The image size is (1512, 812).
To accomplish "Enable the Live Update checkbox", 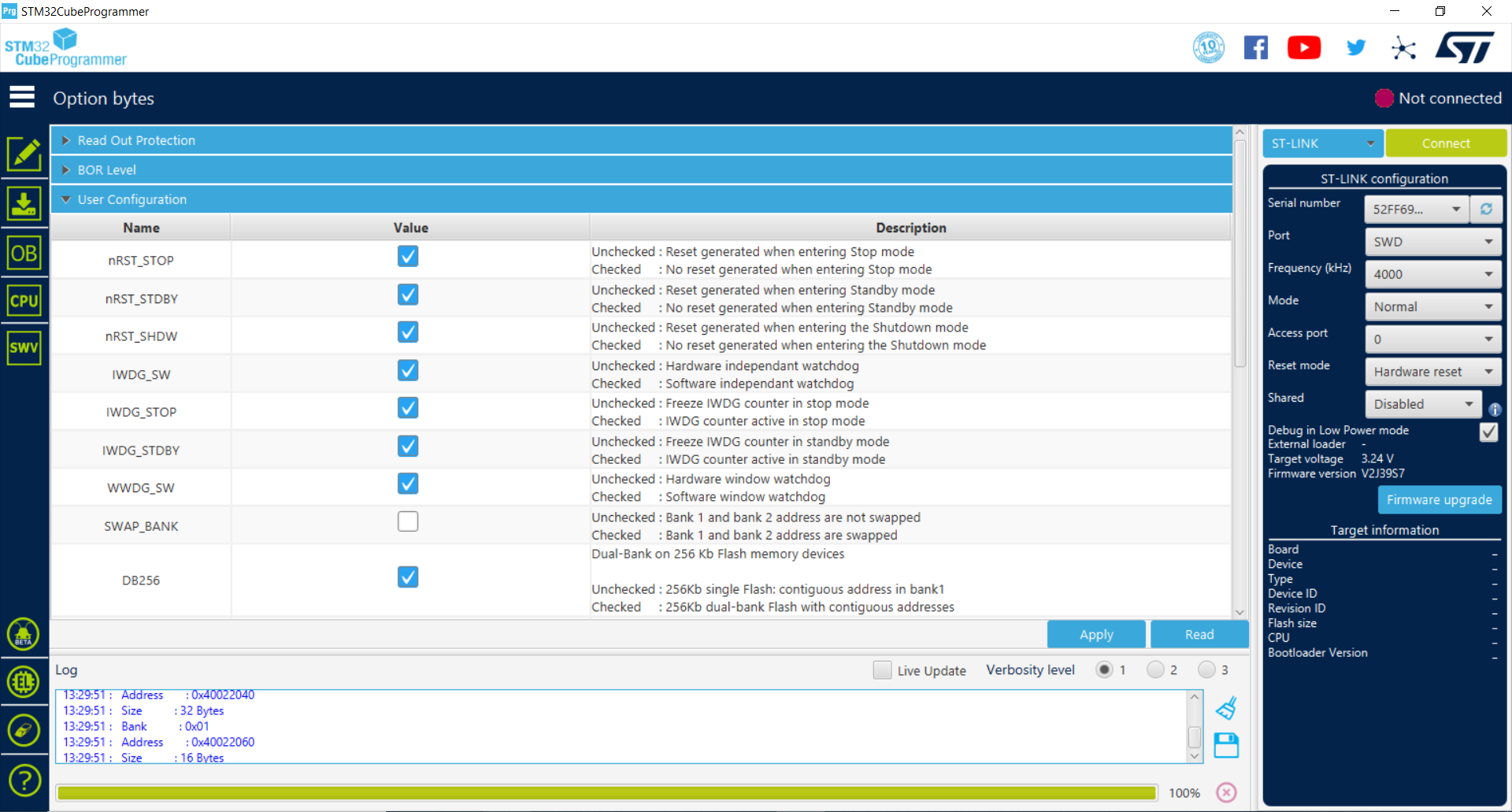I will point(883,670).
